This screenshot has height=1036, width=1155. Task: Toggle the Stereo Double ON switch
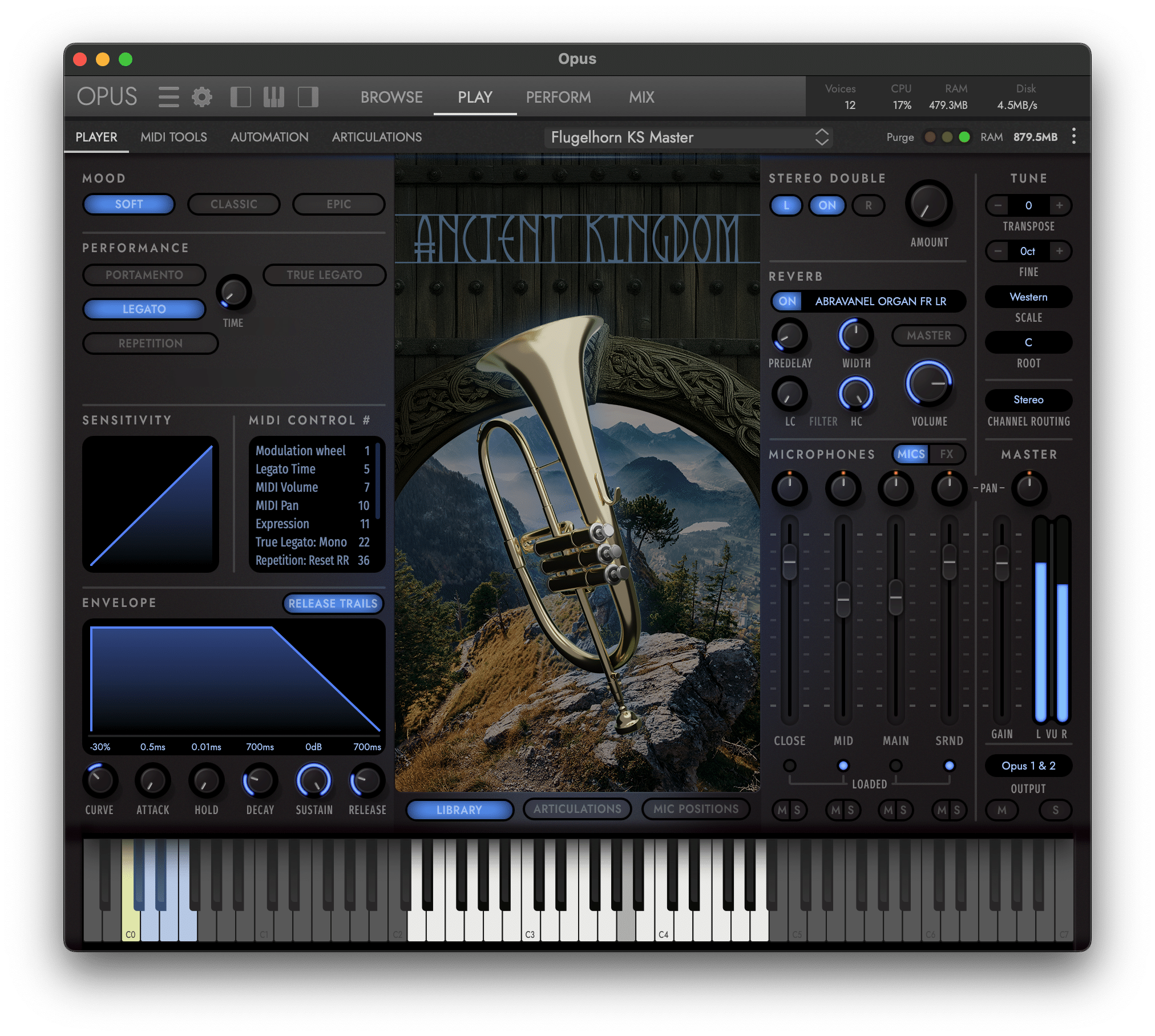click(x=827, y=205)
